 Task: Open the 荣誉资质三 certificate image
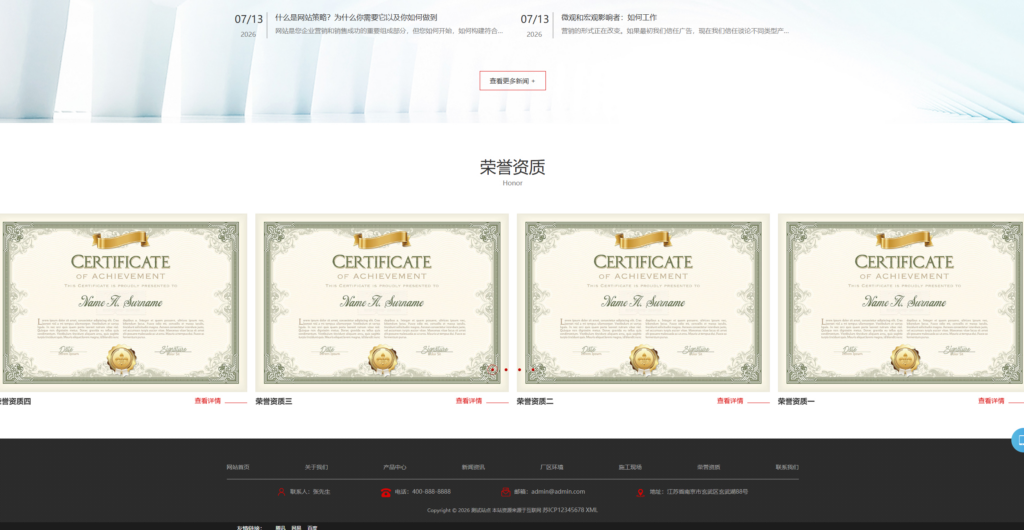tap(382, 303)
